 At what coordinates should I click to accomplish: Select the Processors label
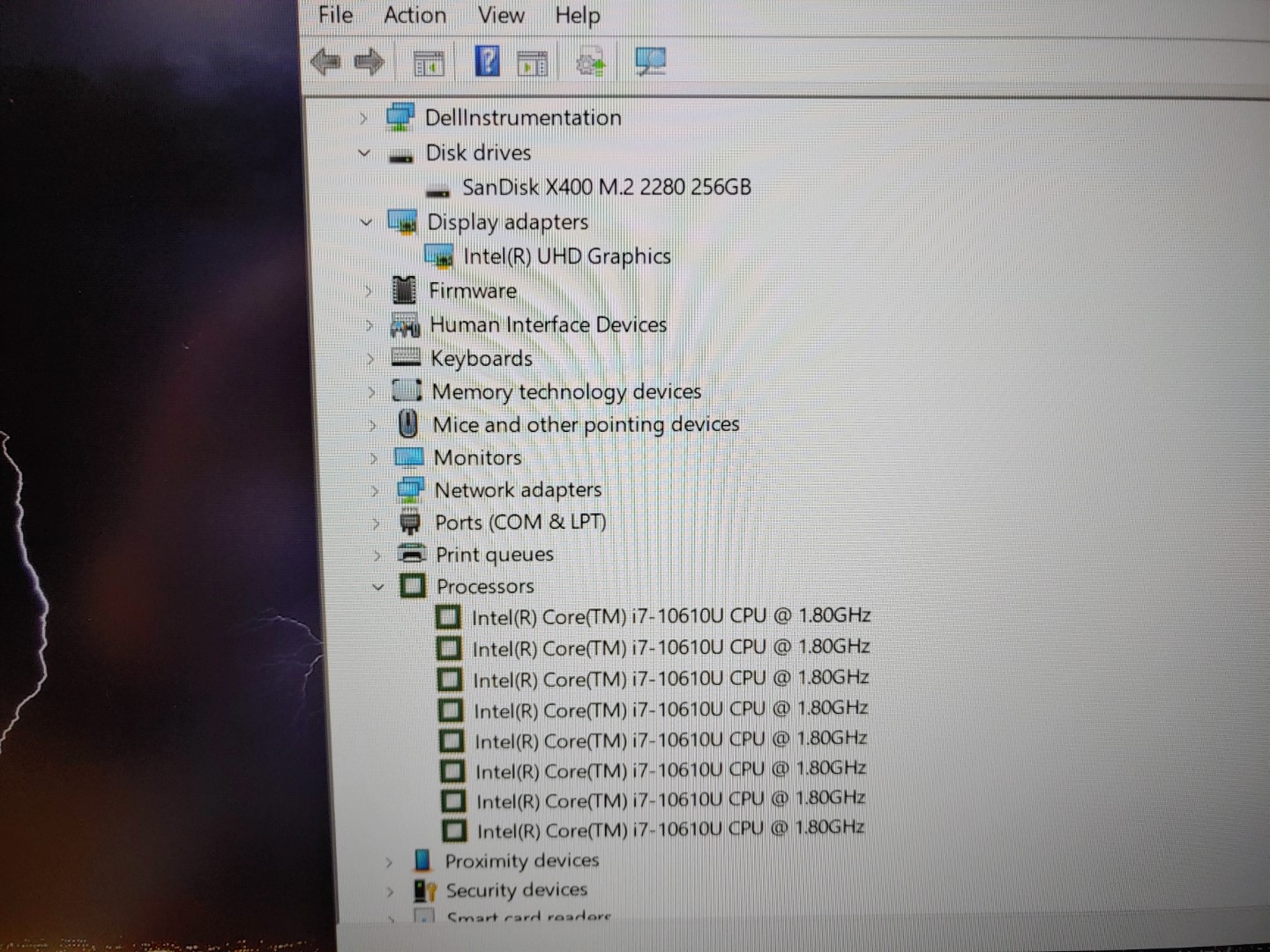click(485, 586)
